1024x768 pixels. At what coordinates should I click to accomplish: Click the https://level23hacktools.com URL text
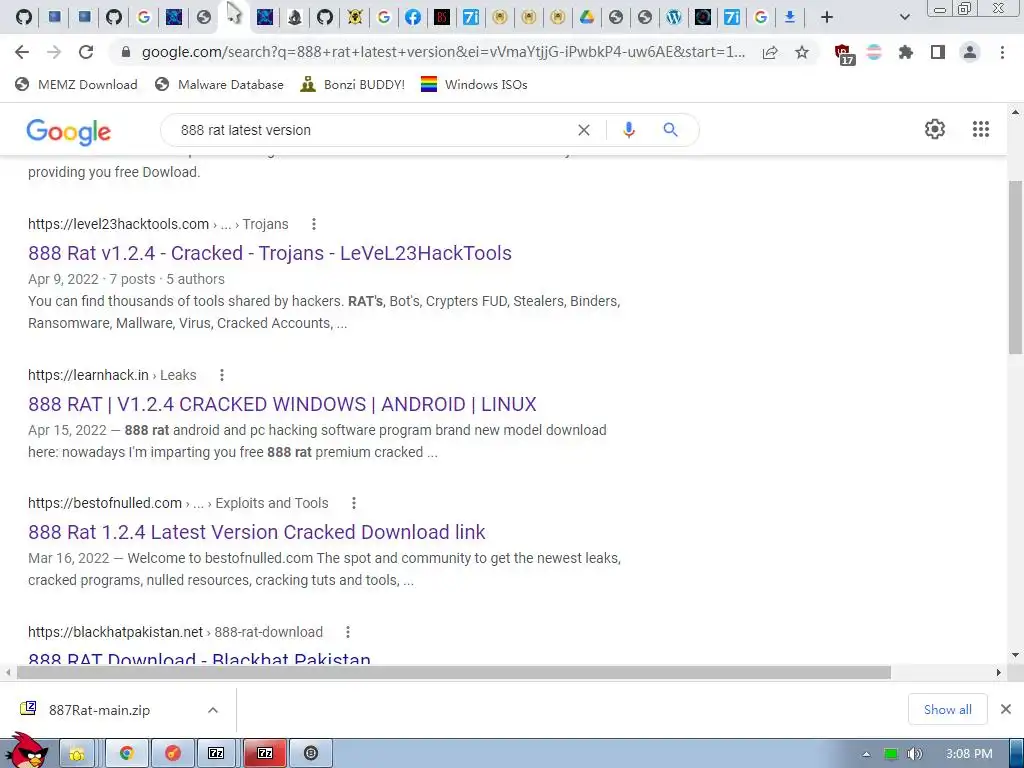click(x=118, y=224)
